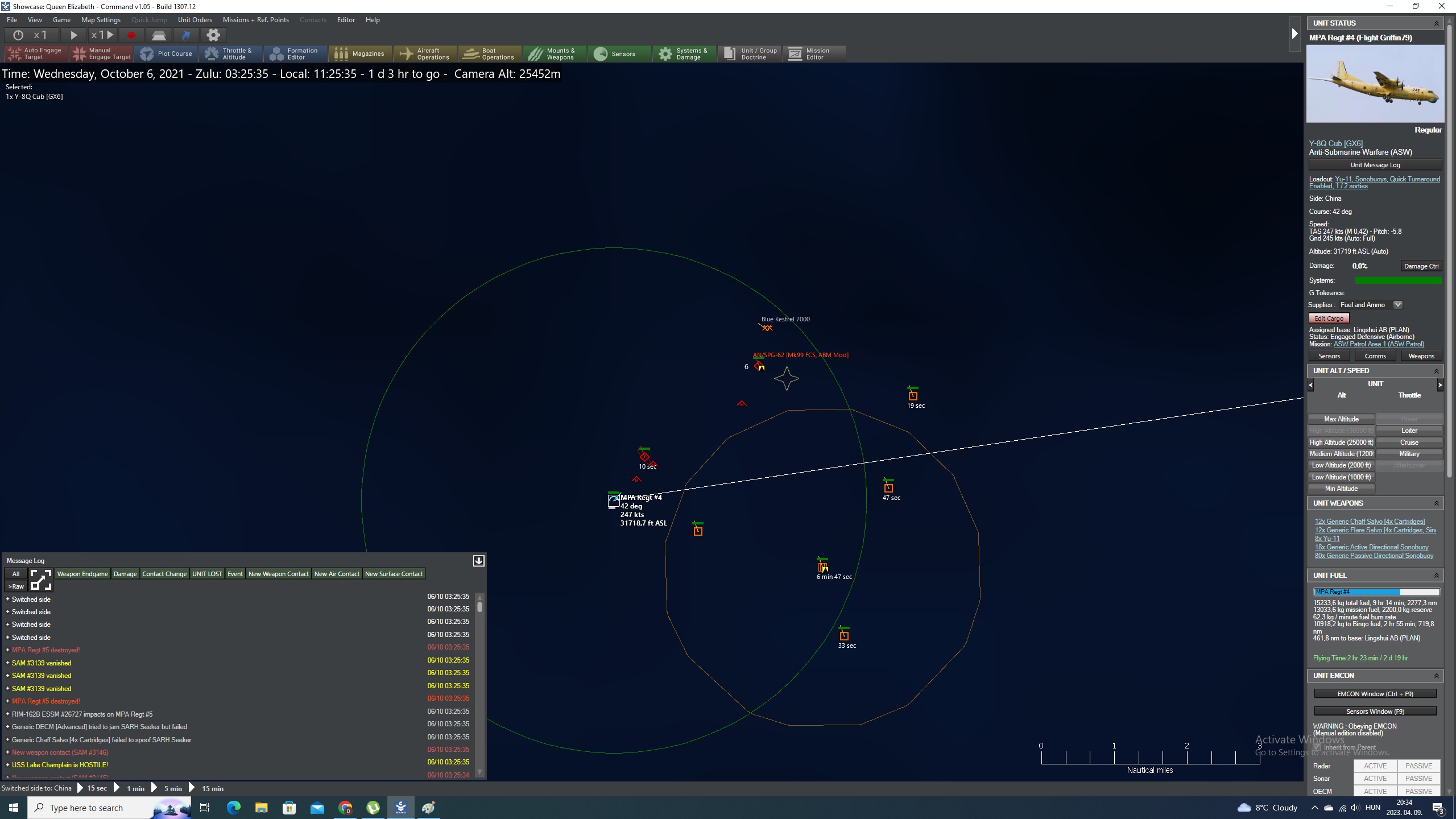Click the time compression clock x1 button
Viewport: 1456px width, 819px height.
(31, 35)
